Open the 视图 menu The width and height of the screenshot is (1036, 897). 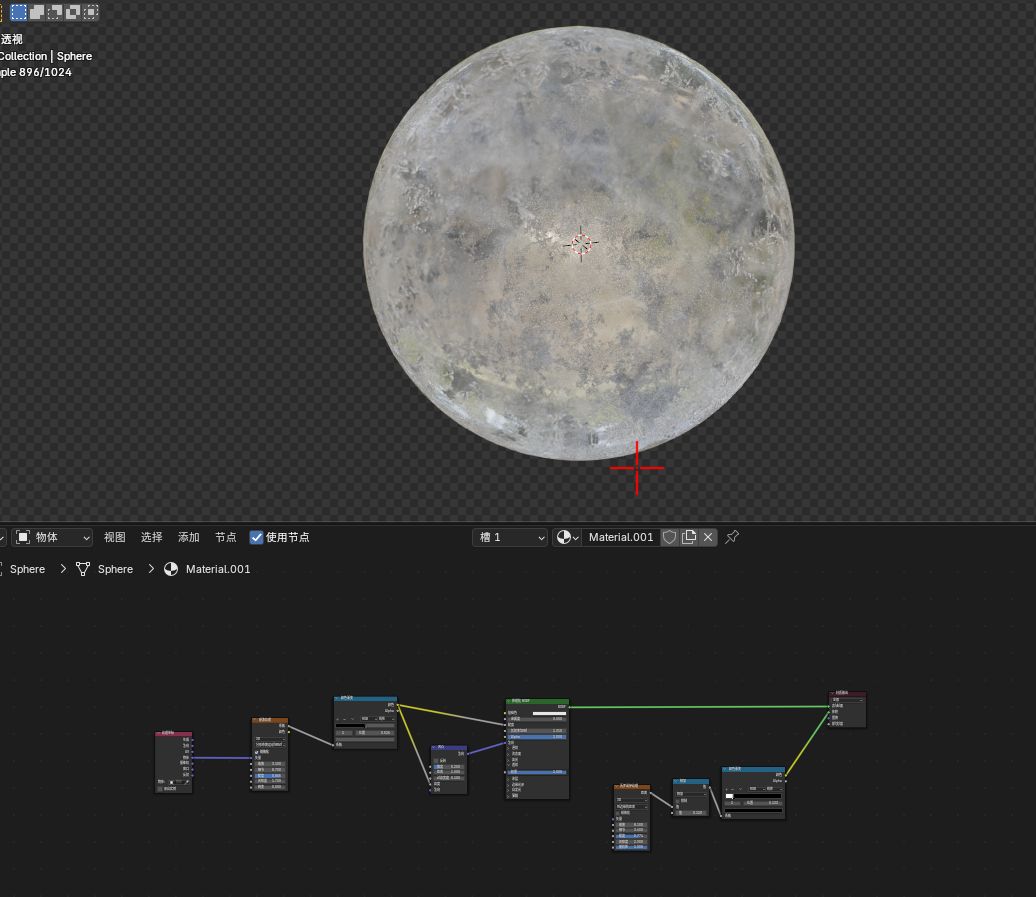coord(115,537)
